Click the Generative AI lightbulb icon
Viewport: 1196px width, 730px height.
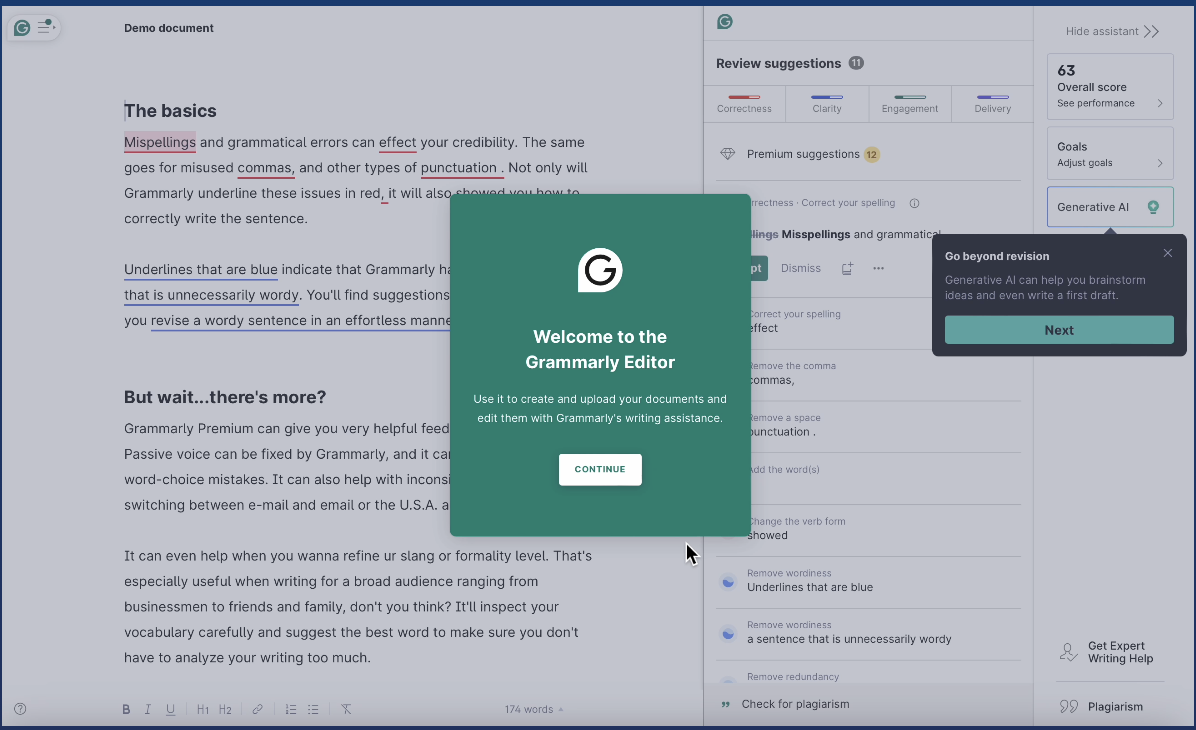pos(1153,207)
